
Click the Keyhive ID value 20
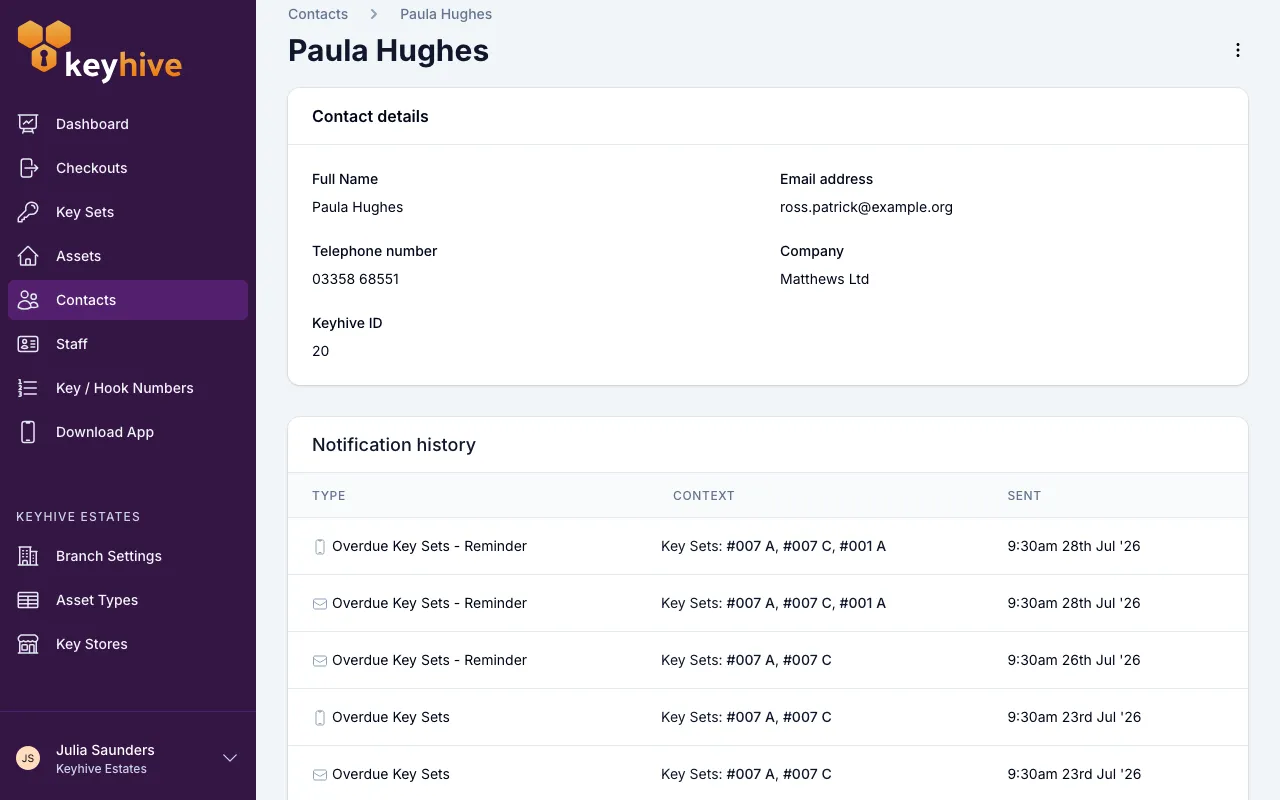[320, 351]
